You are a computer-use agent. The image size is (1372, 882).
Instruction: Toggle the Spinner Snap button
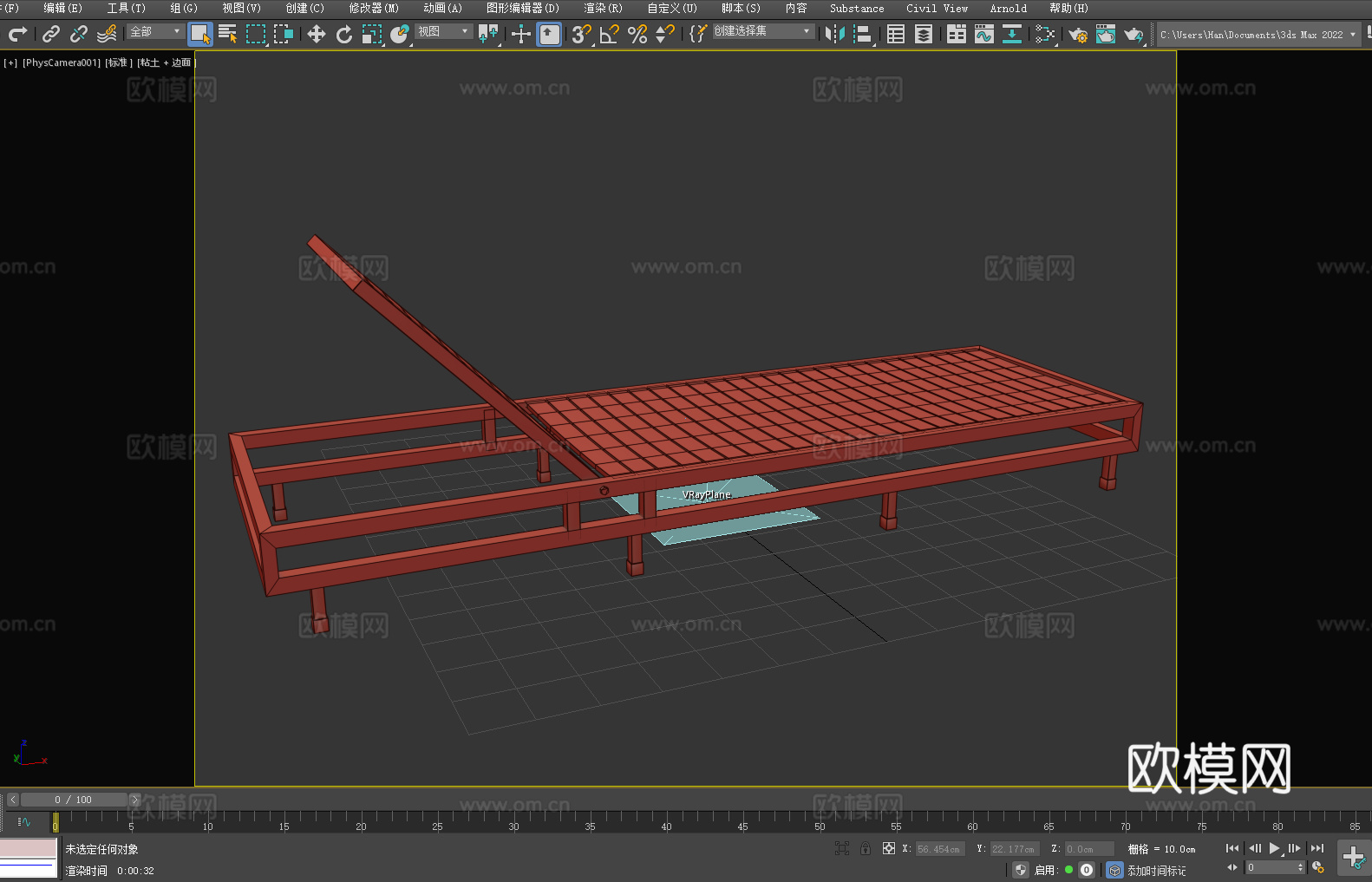pos(665,34)
